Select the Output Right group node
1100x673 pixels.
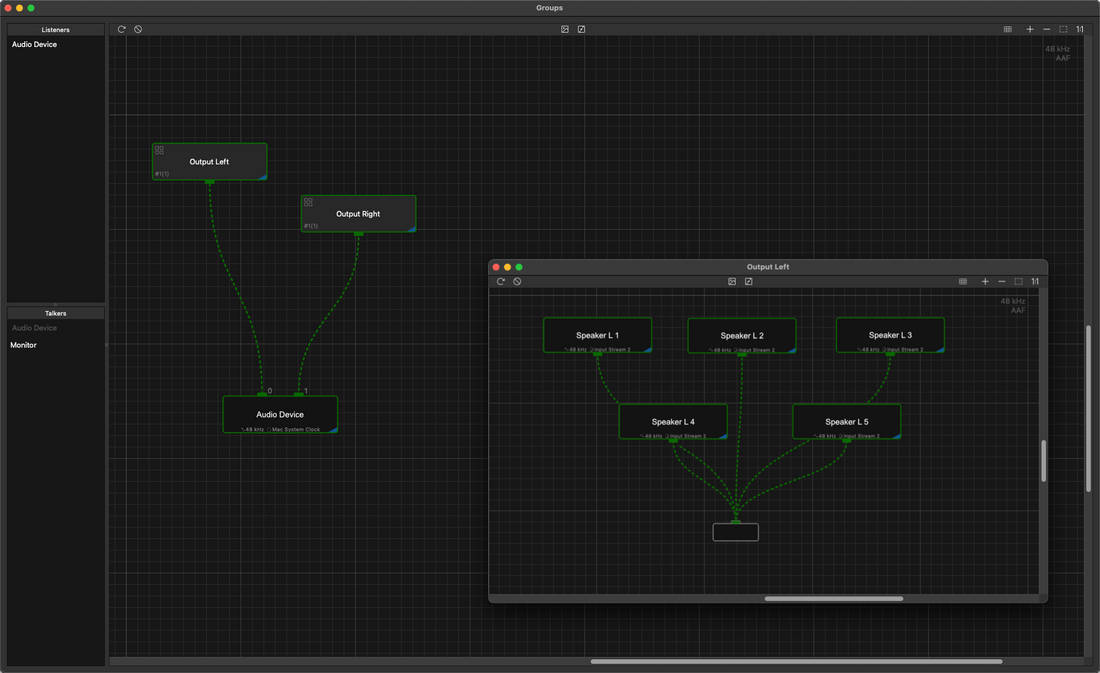coord(358,213)
